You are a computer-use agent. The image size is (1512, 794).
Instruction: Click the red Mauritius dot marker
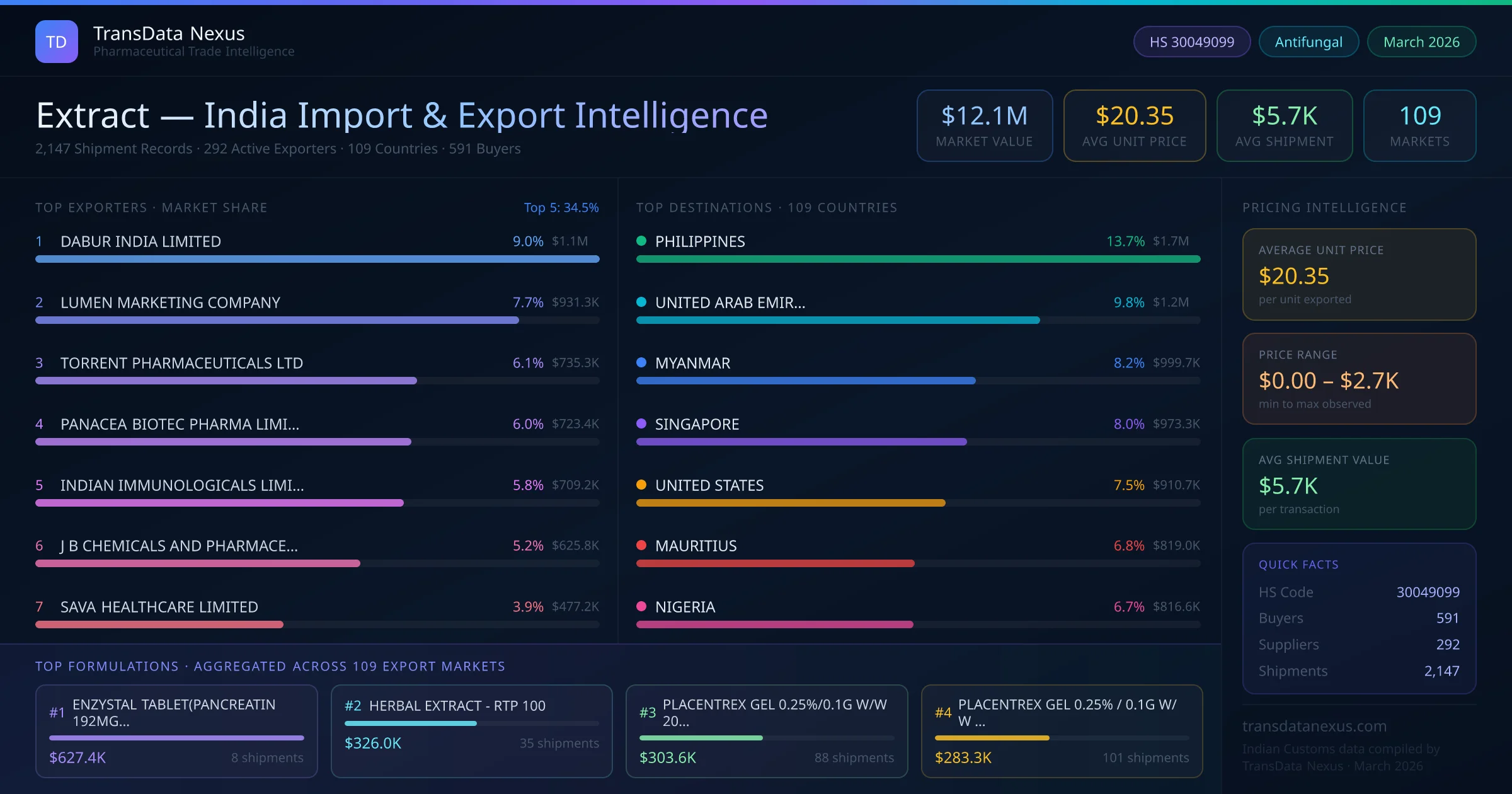click(641, 545)
